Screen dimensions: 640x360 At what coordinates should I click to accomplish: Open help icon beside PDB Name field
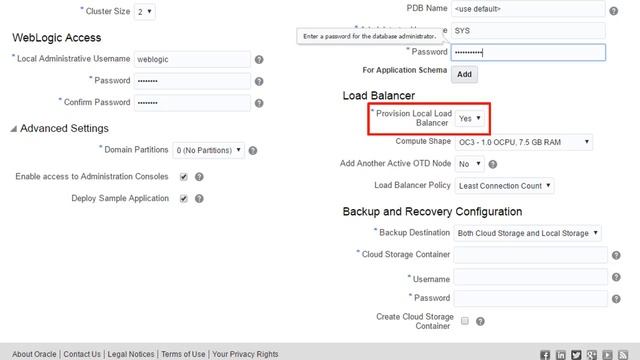(x=613, y=11)
